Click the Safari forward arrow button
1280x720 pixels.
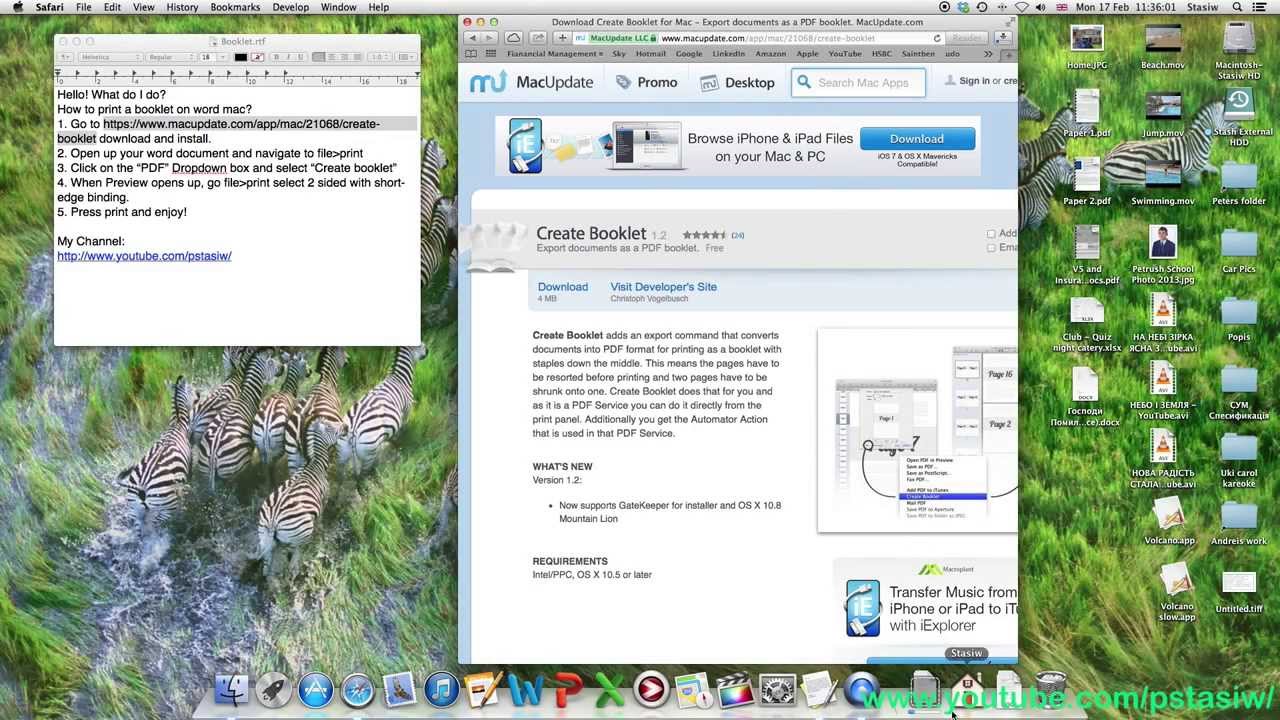pos(489,38)
